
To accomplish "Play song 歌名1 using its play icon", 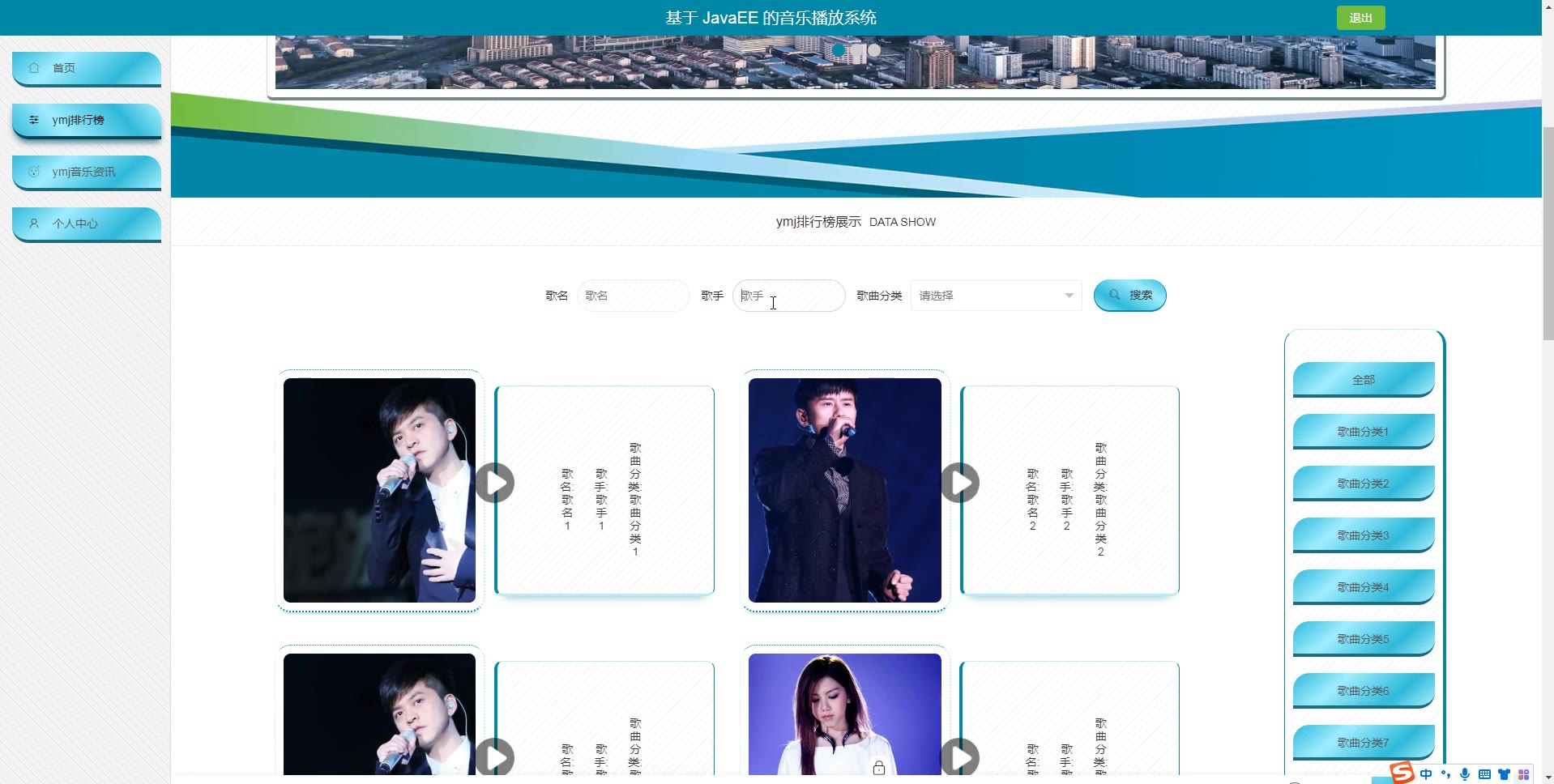I will tap(495, 483).
